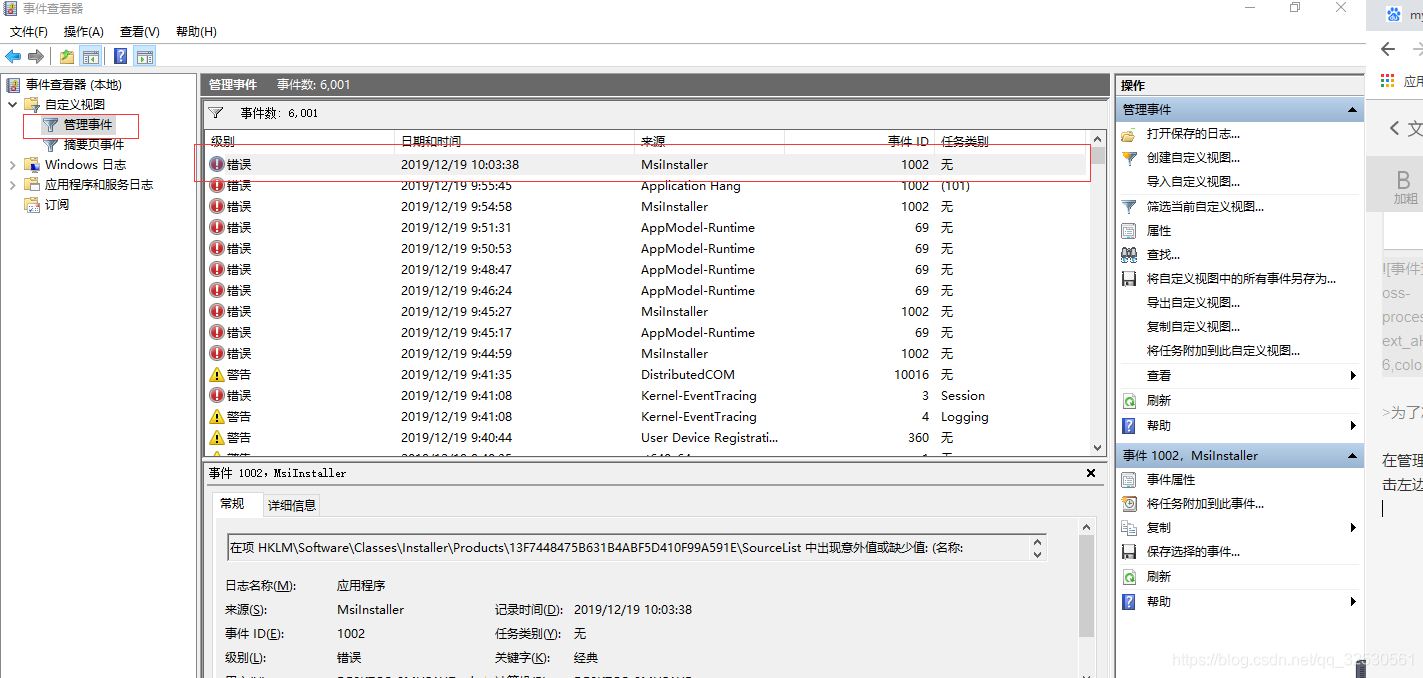Open the 查看 submenu arrow in actions pane

click(1353, 376)
